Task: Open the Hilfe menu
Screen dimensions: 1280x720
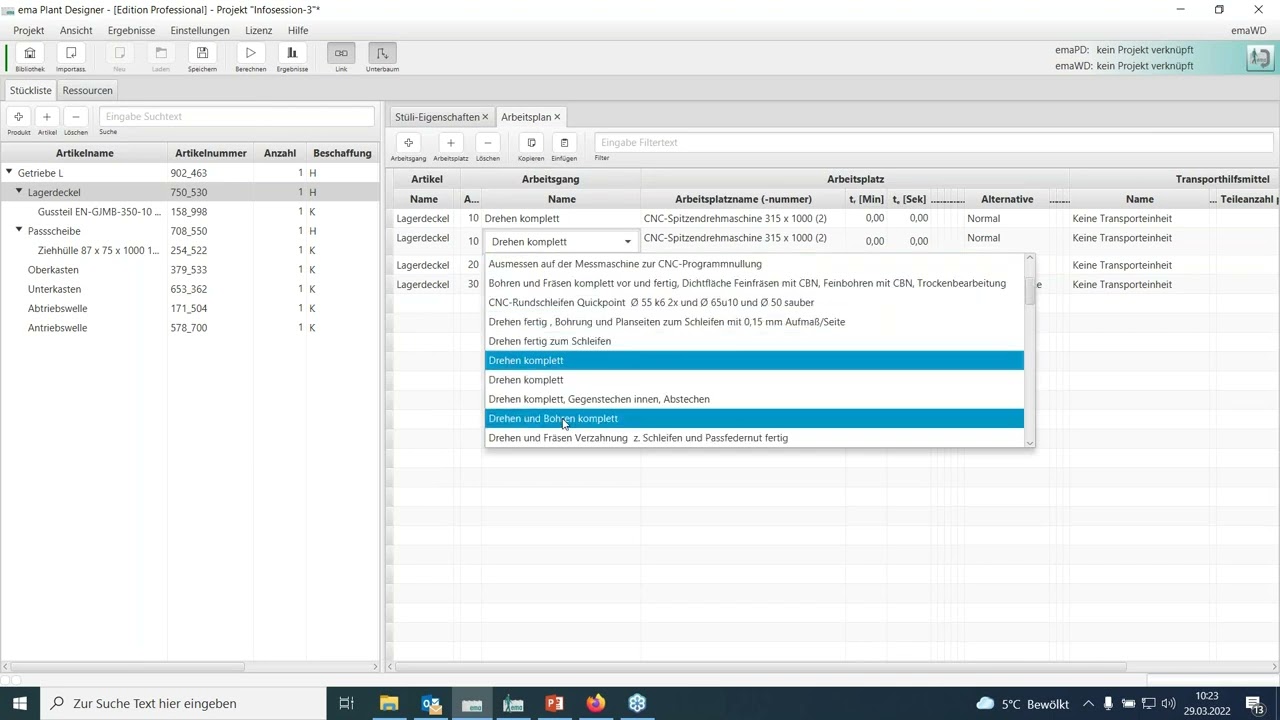Action: click(x=298, y=30)
